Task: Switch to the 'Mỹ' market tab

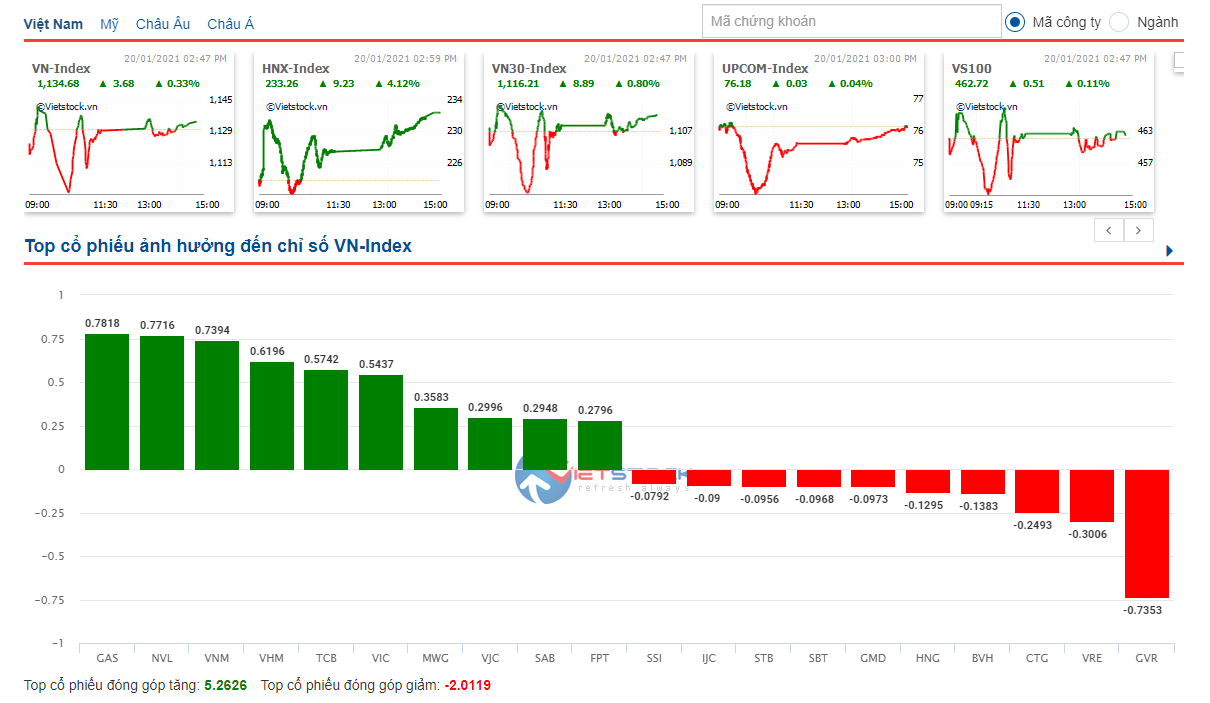Action: [x=108, y=24]
